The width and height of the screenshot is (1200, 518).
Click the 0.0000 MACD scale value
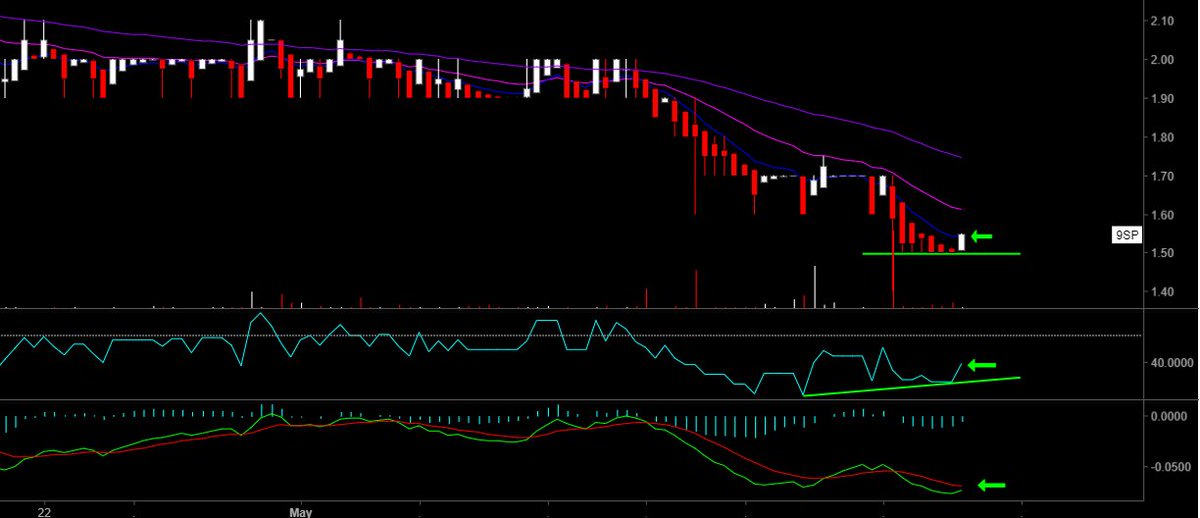[x=1171, y=416]
